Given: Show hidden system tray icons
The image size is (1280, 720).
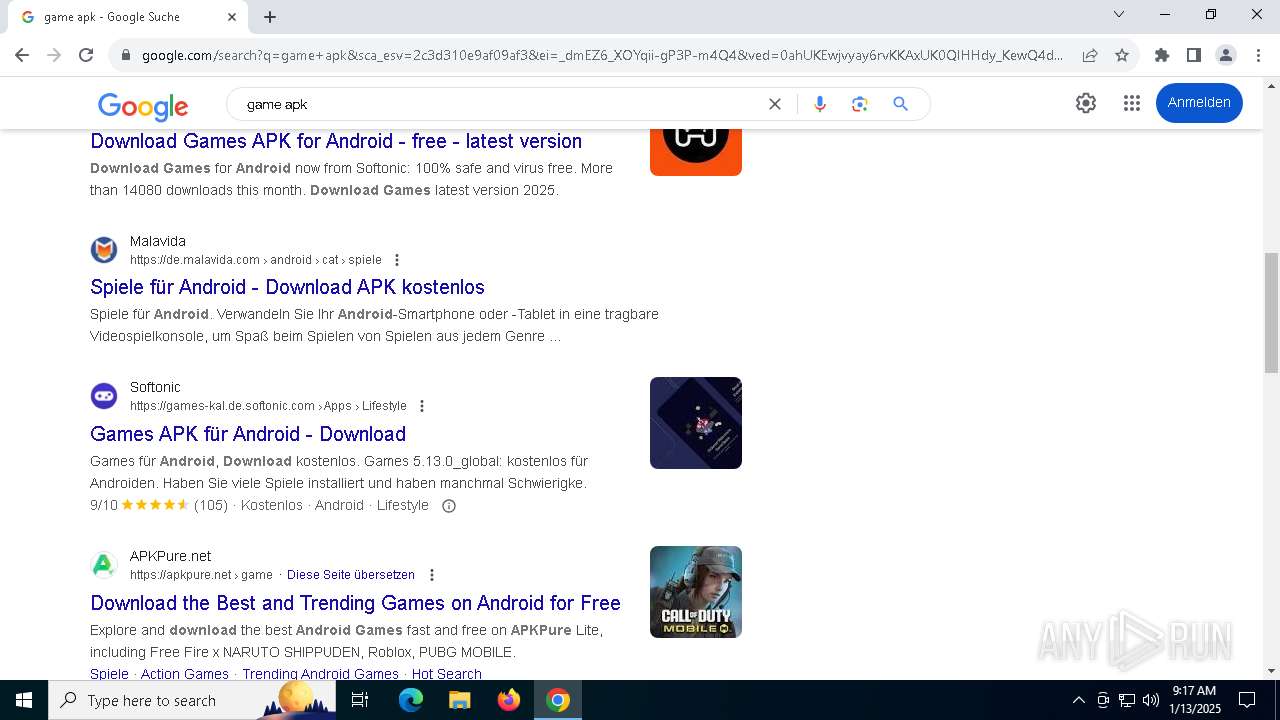Looking at the screenshot, I should tap(1078, 700).
